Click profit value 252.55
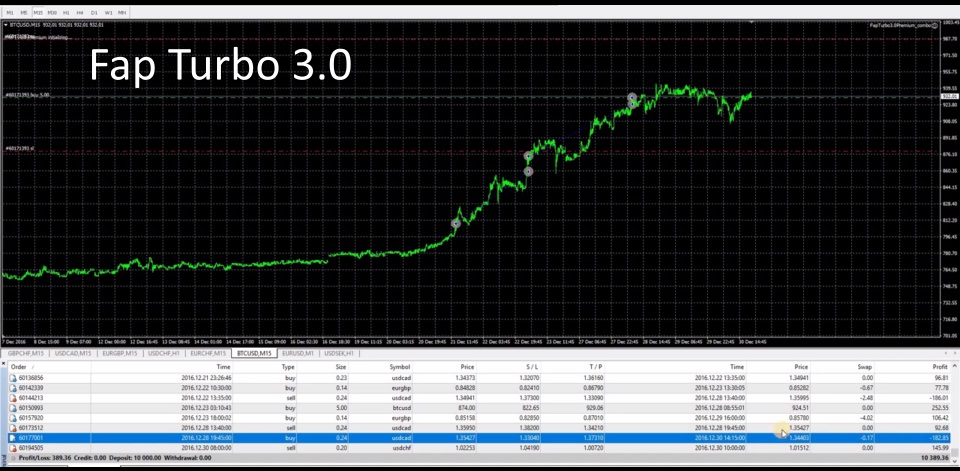The width and height of the screenshot is (960, 471). (x=940, y=408)
